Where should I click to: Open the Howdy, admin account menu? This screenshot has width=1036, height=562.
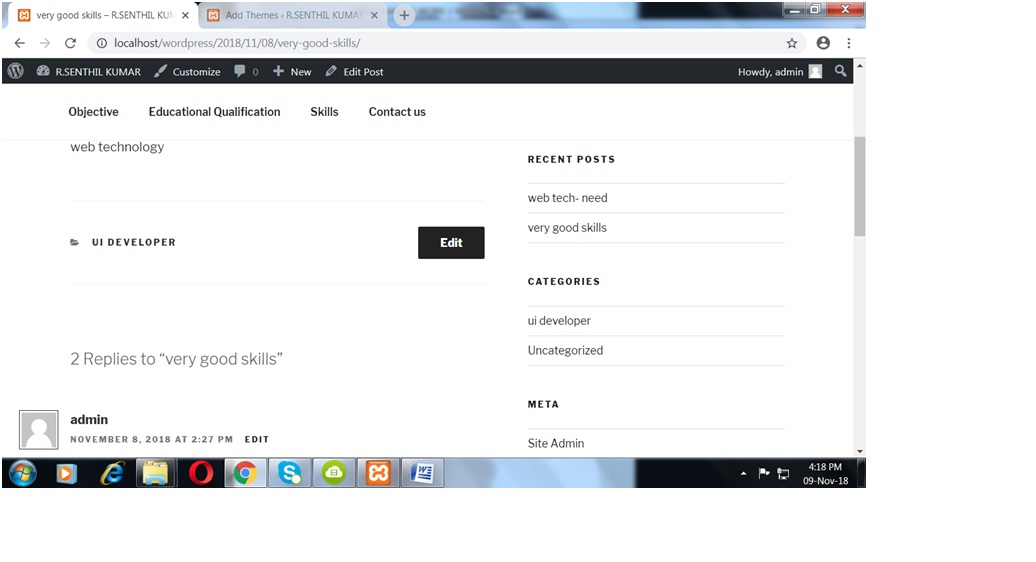coord(779,71)
